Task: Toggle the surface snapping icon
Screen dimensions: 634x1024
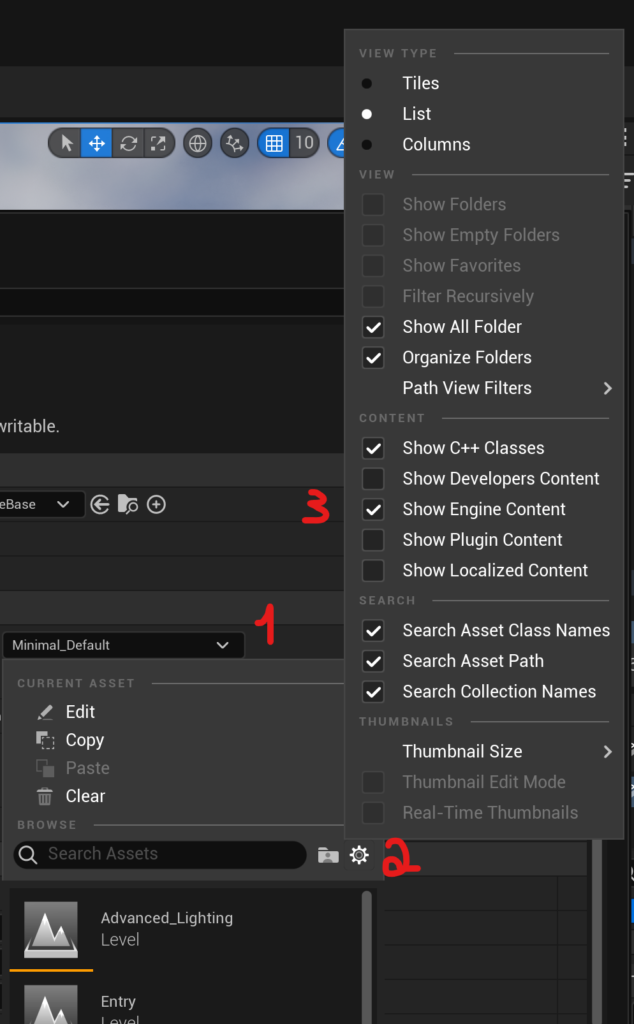Action: tap(235, 143)
